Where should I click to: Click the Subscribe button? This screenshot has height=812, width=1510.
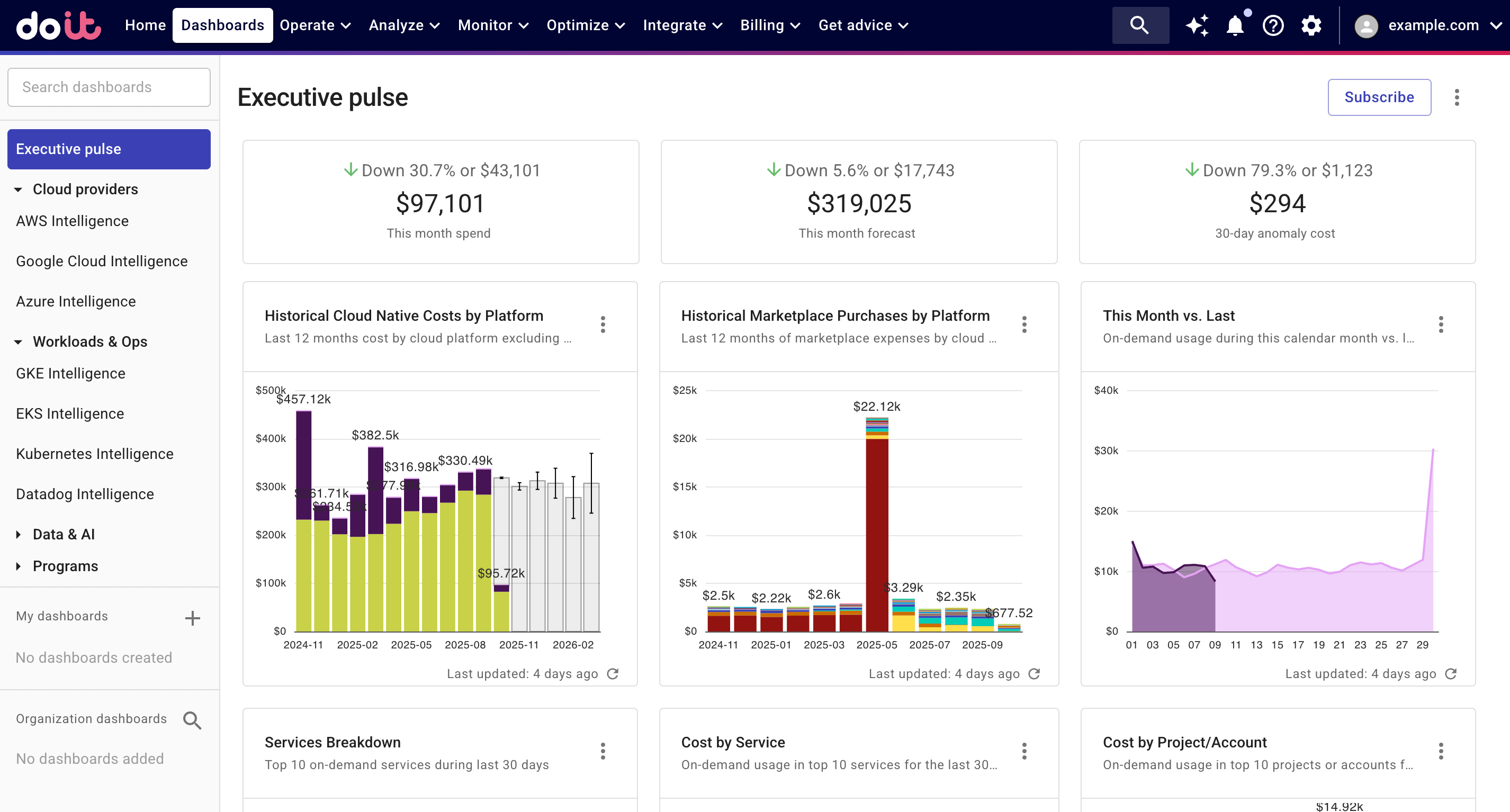tap(1379, 97)
